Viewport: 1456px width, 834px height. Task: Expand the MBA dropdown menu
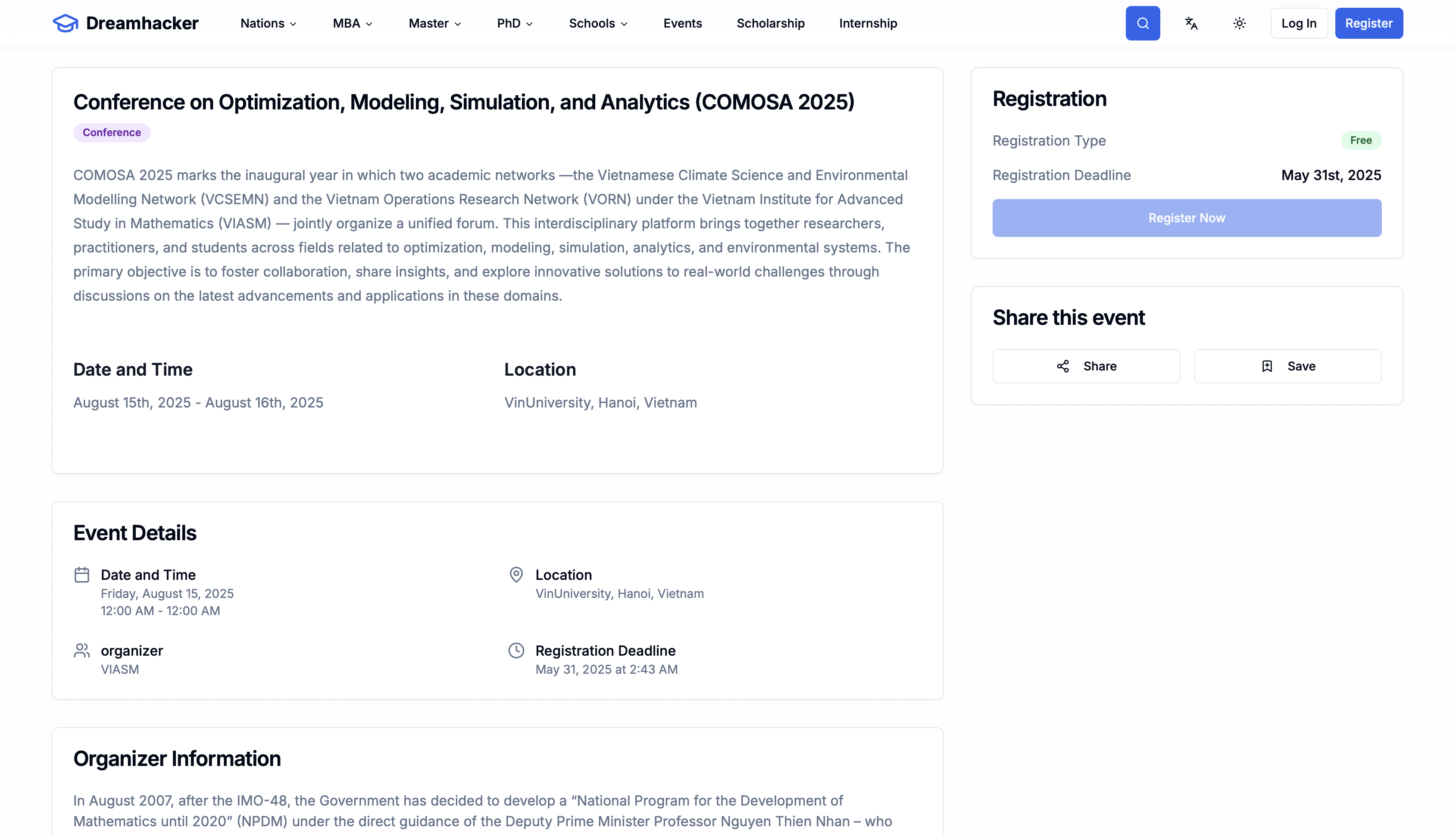[353, 24]
